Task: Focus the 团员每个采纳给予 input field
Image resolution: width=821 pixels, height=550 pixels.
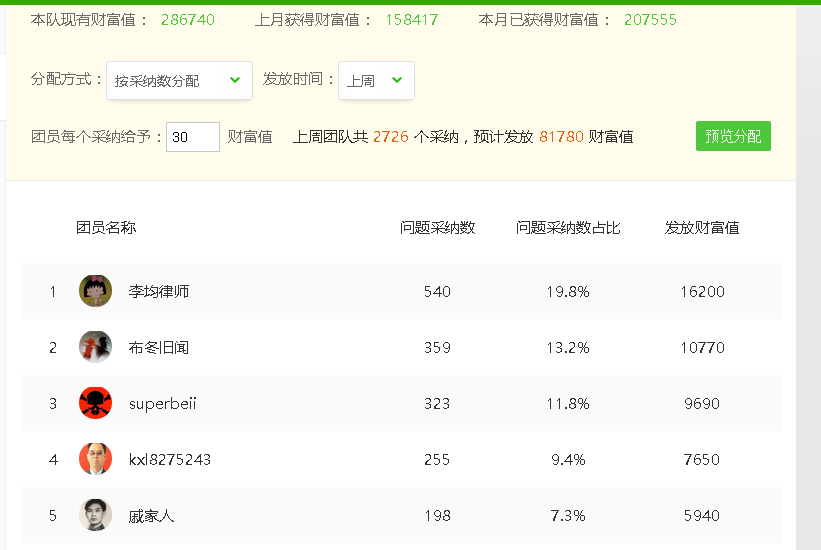Action: click(x=193, y=137)
